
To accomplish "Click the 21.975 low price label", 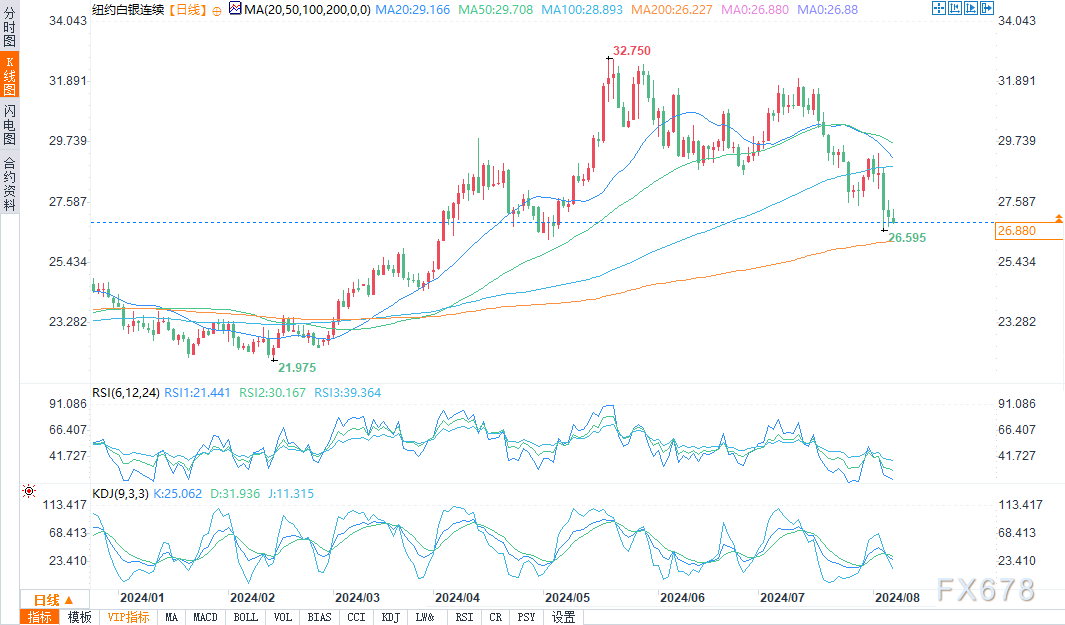I will pos(297,368).
